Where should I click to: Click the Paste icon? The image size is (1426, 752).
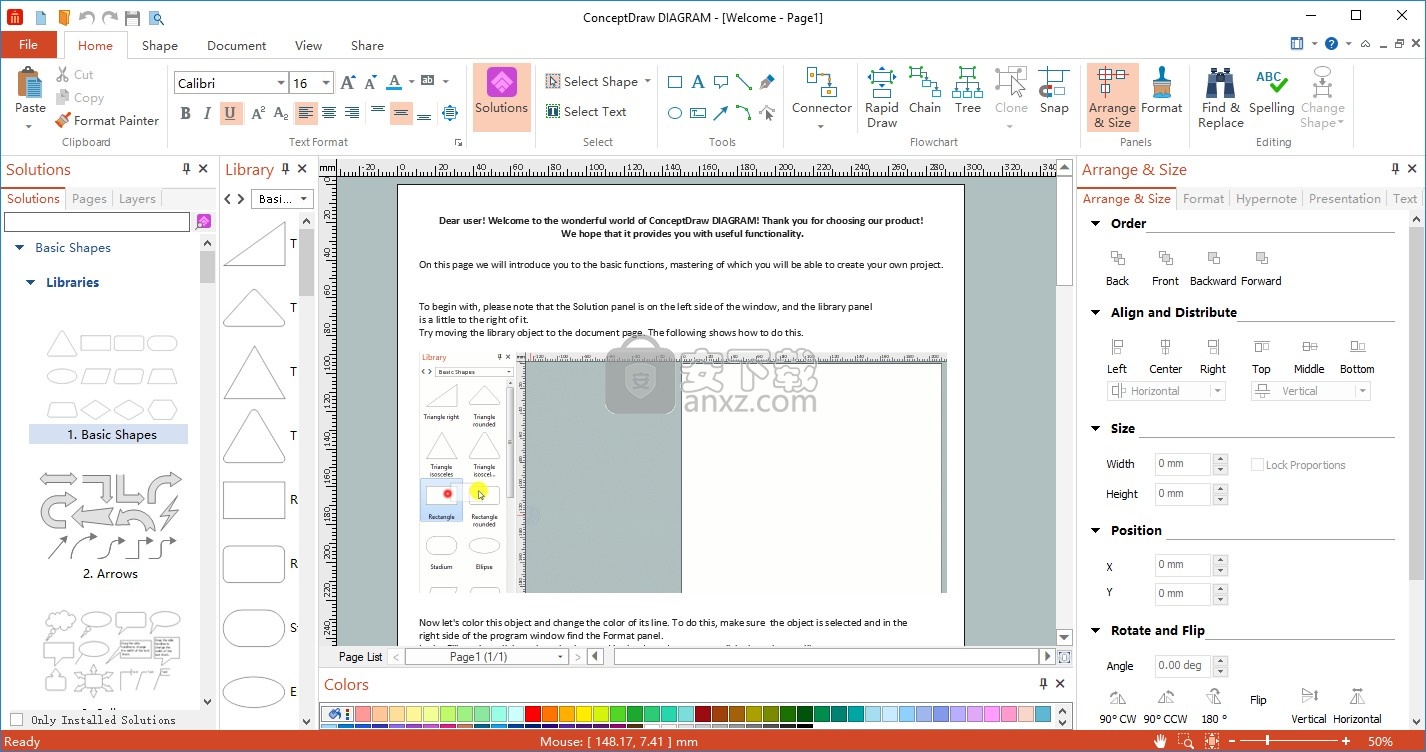pyautogui.click(x=30, y=83)
